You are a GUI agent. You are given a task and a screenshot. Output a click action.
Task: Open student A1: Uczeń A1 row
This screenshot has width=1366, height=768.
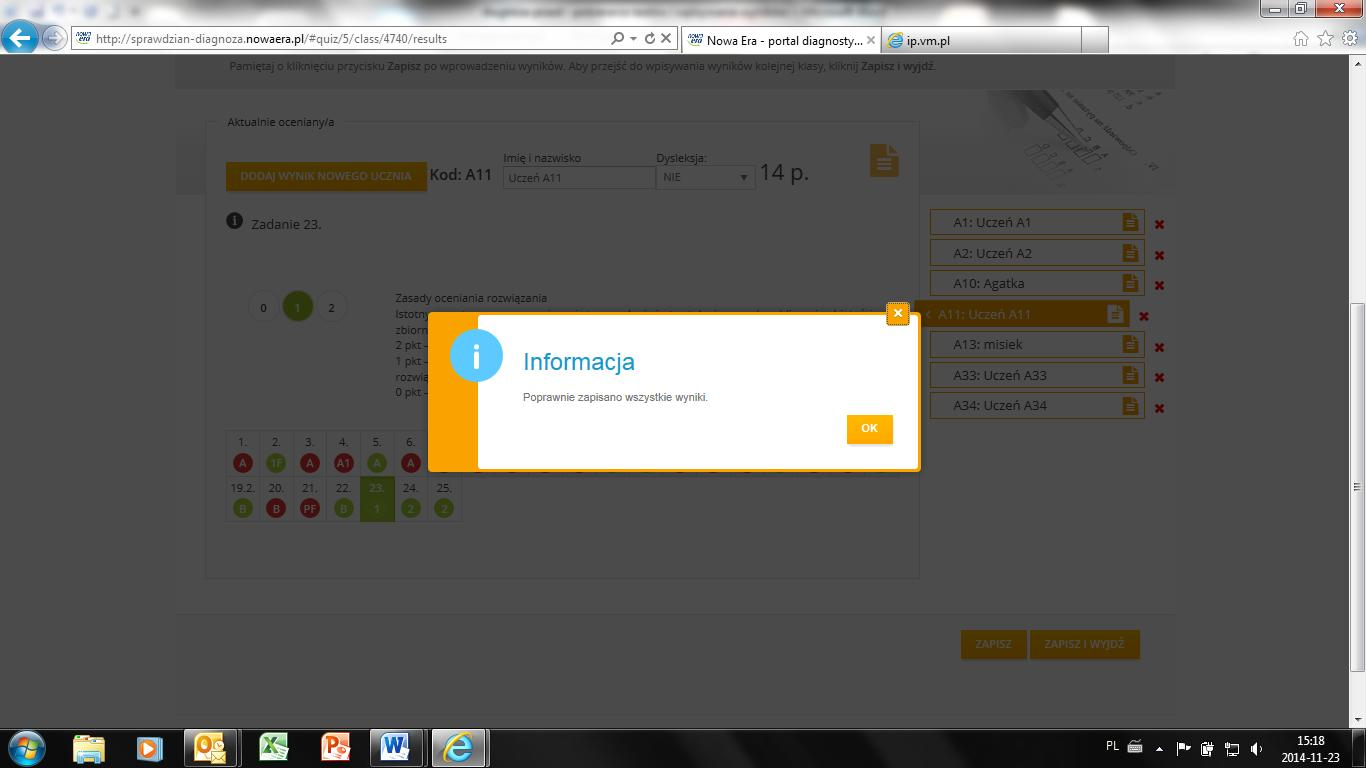point(1037,222)
